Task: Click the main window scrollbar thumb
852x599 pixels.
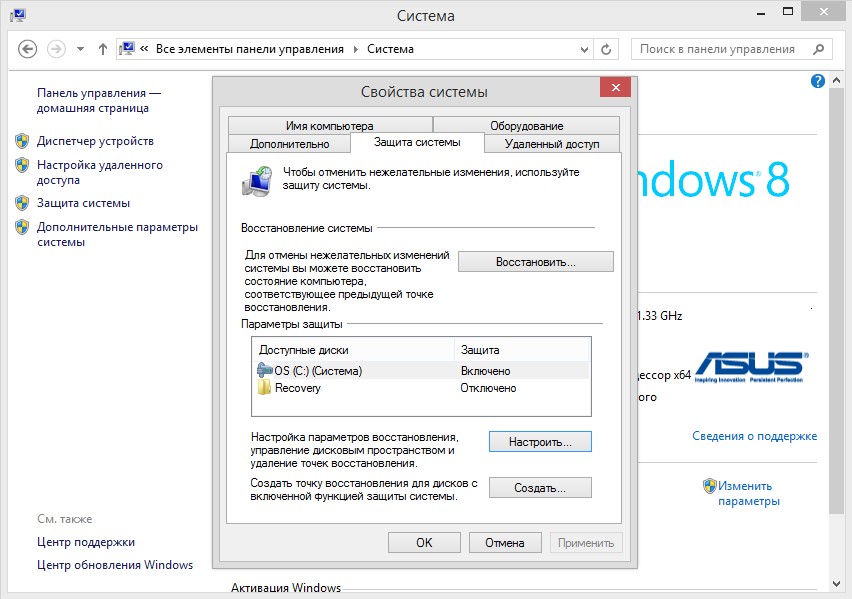Action: tap(836, 302)
